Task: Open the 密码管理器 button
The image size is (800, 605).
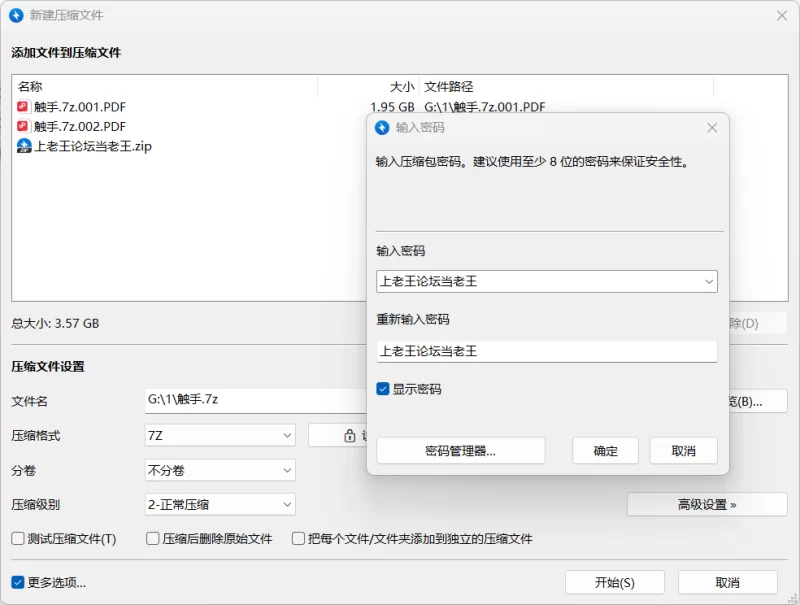Action: [x=460, y=451]
